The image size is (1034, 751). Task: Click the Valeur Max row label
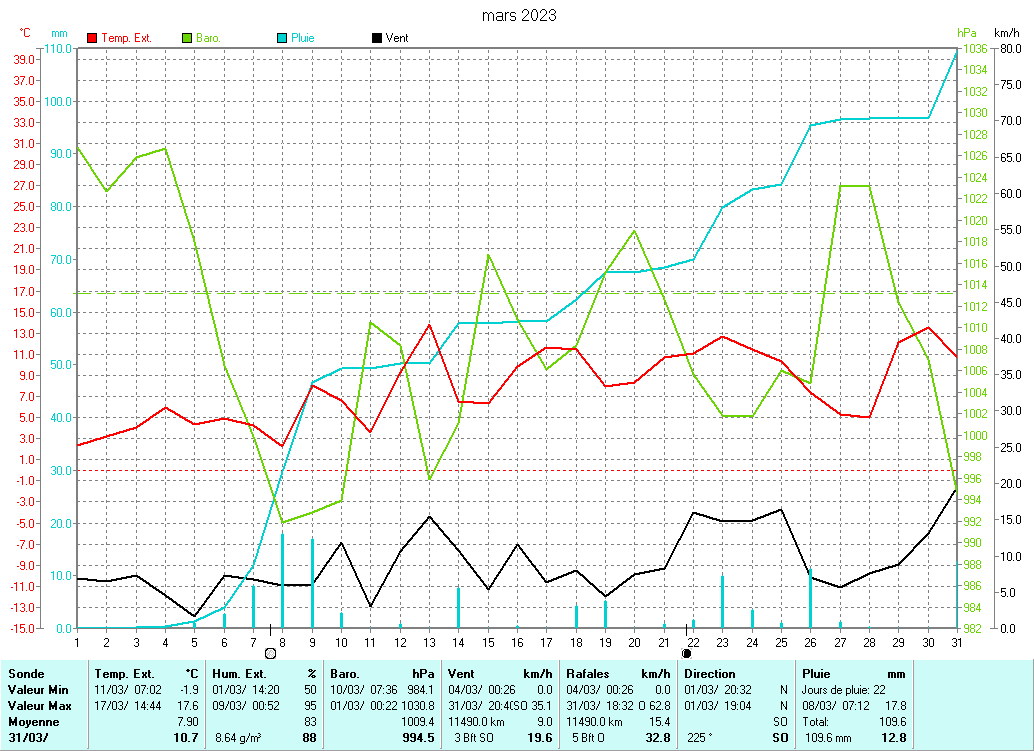coord(38,705)
